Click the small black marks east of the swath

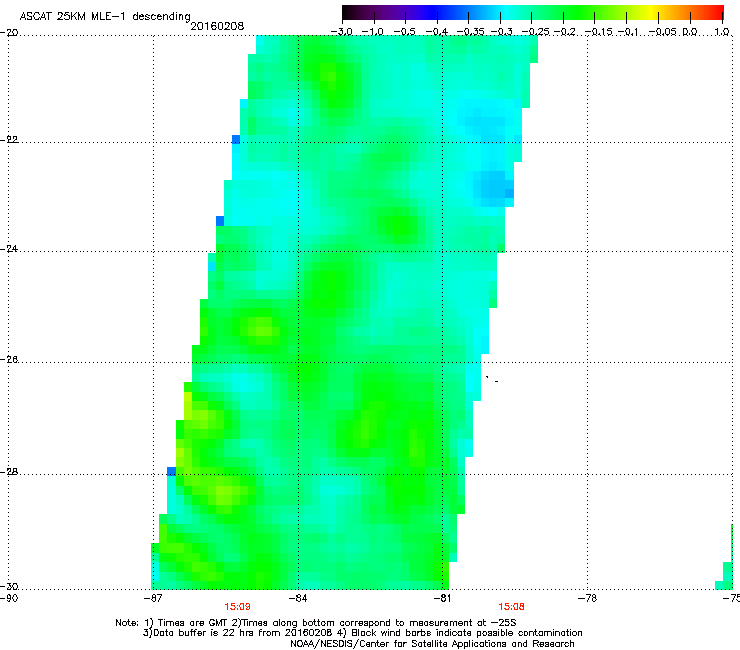492,379
